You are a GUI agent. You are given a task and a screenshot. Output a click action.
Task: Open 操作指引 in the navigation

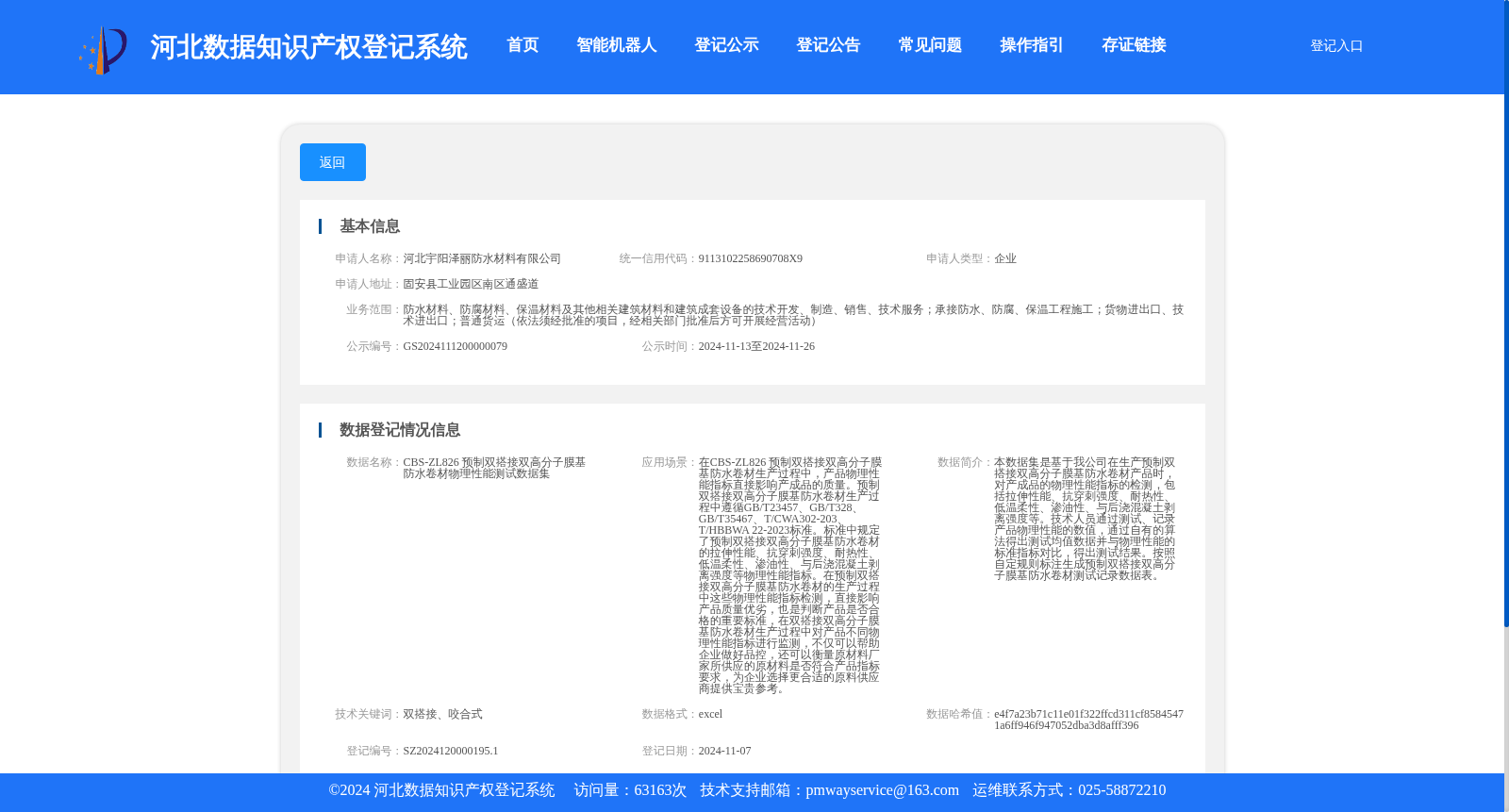pos(1032,45)
